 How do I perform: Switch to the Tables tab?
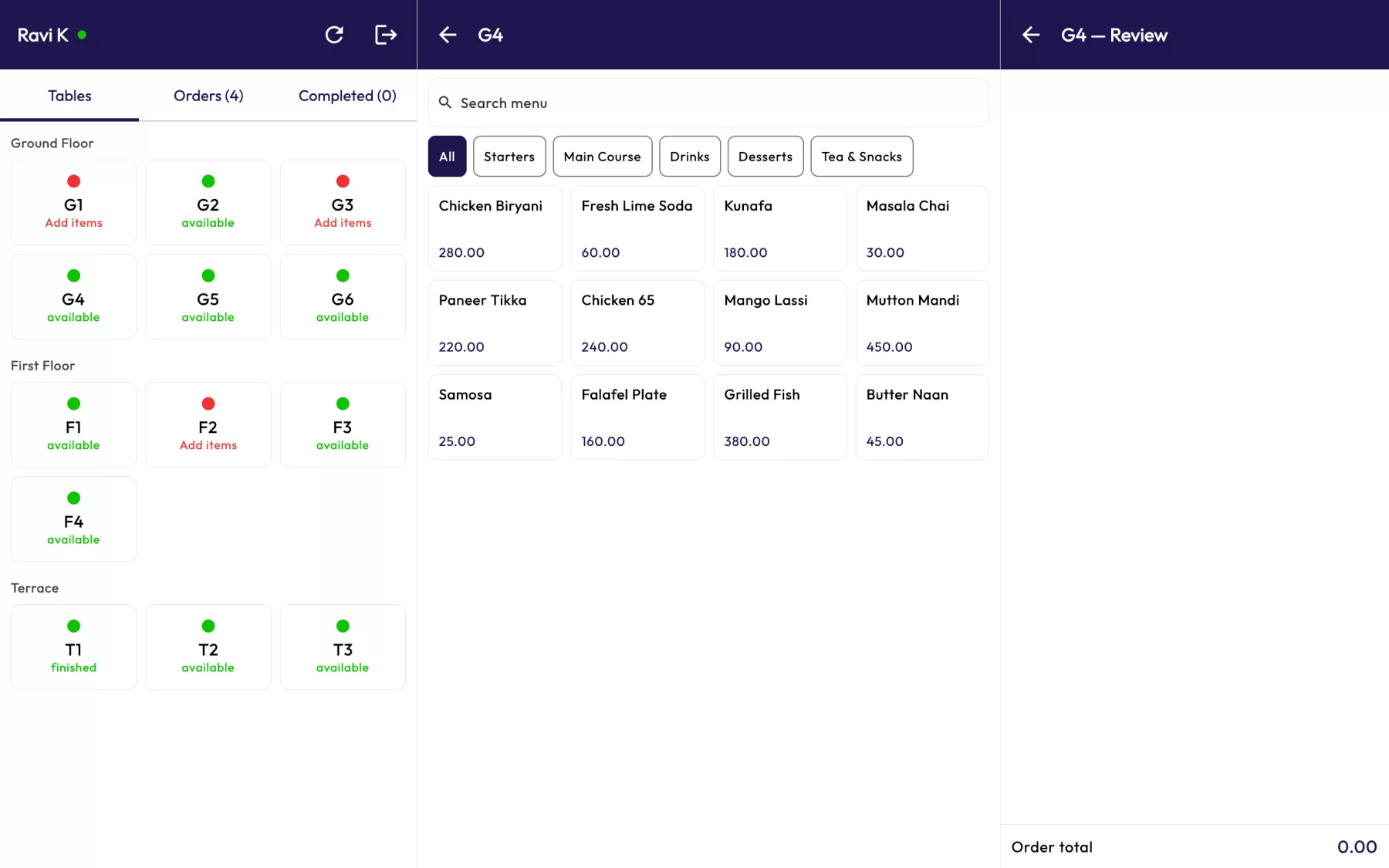pyautogui.click(x=69, y=96)
